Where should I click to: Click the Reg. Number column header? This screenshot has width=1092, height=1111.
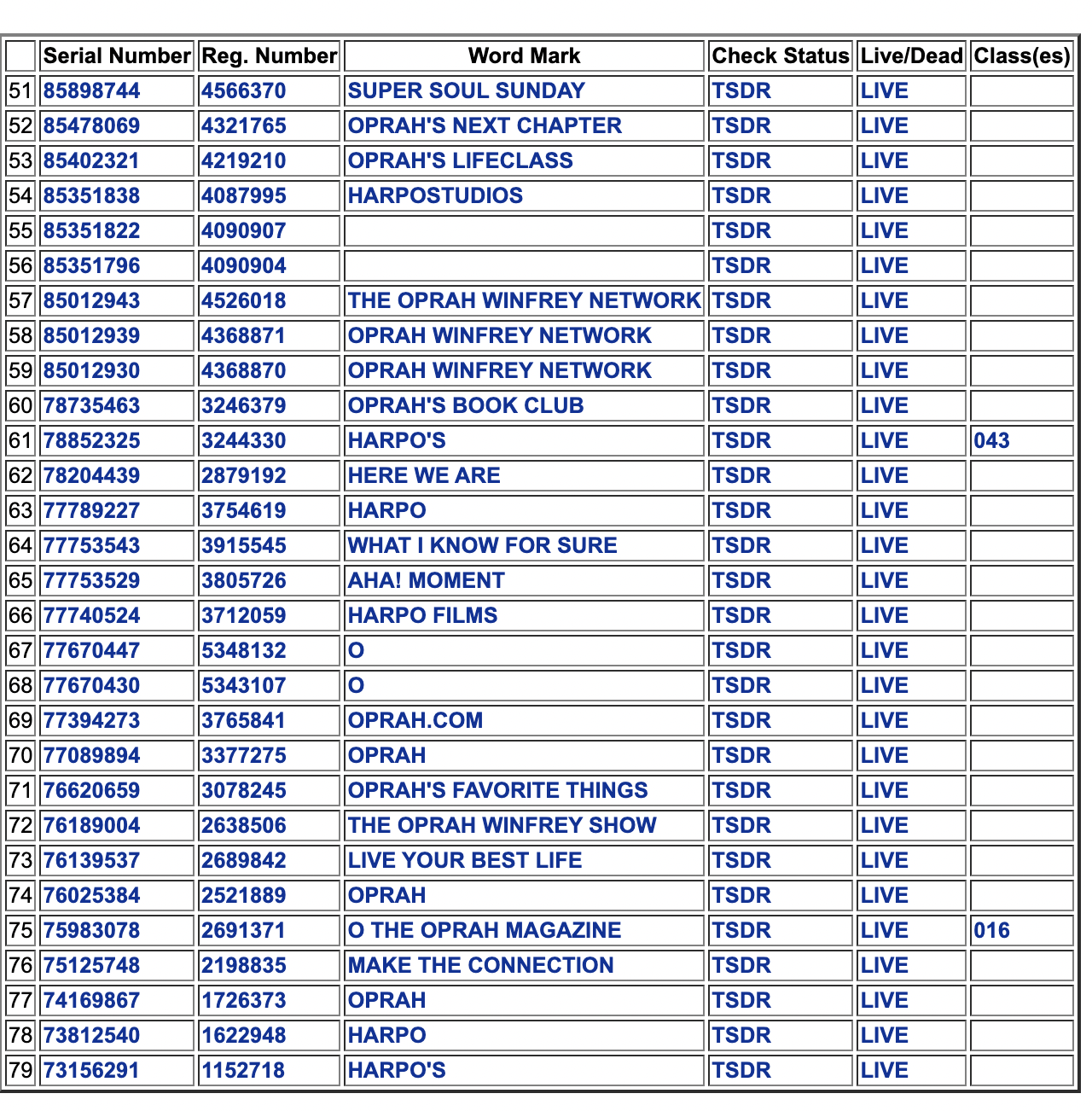(x=269, y=56)
